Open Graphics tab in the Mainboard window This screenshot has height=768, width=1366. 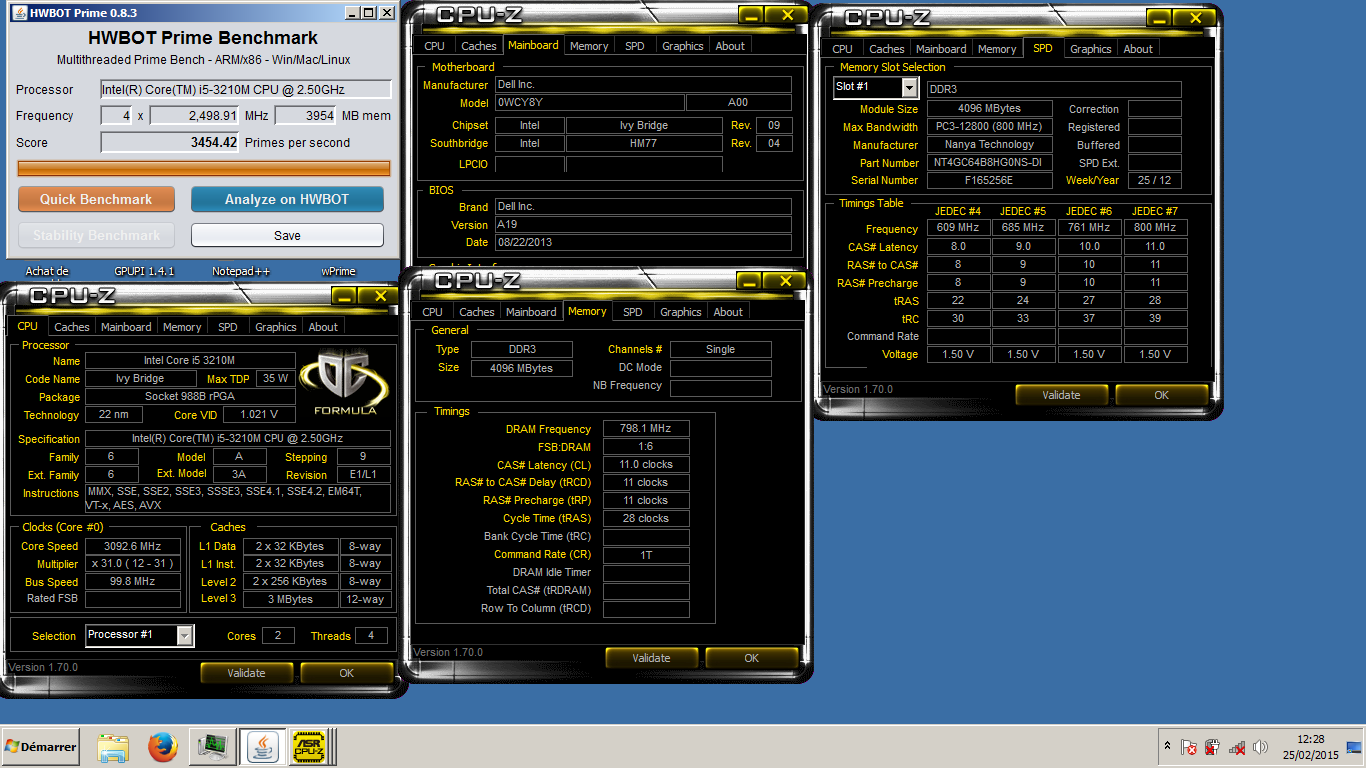click(x=683, y=46)
